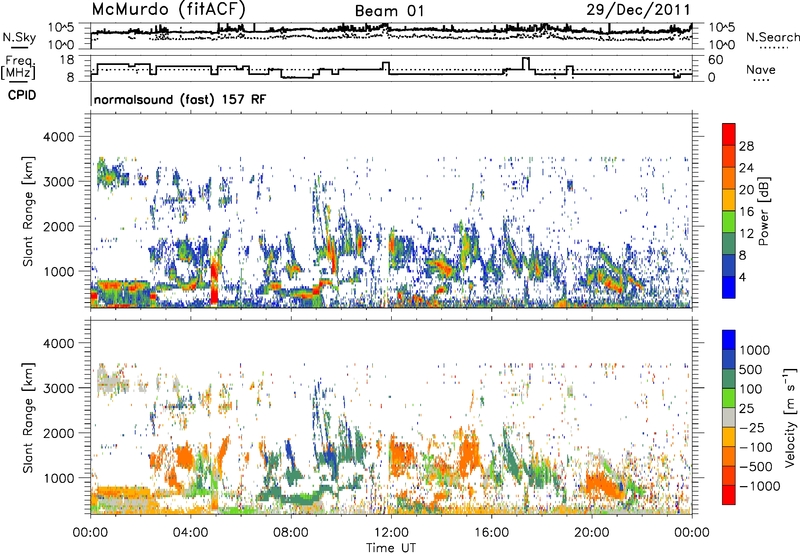Click the "Velocity [m s-1]" color bar title
Viewport: 800px width, 554px height.
790,417
